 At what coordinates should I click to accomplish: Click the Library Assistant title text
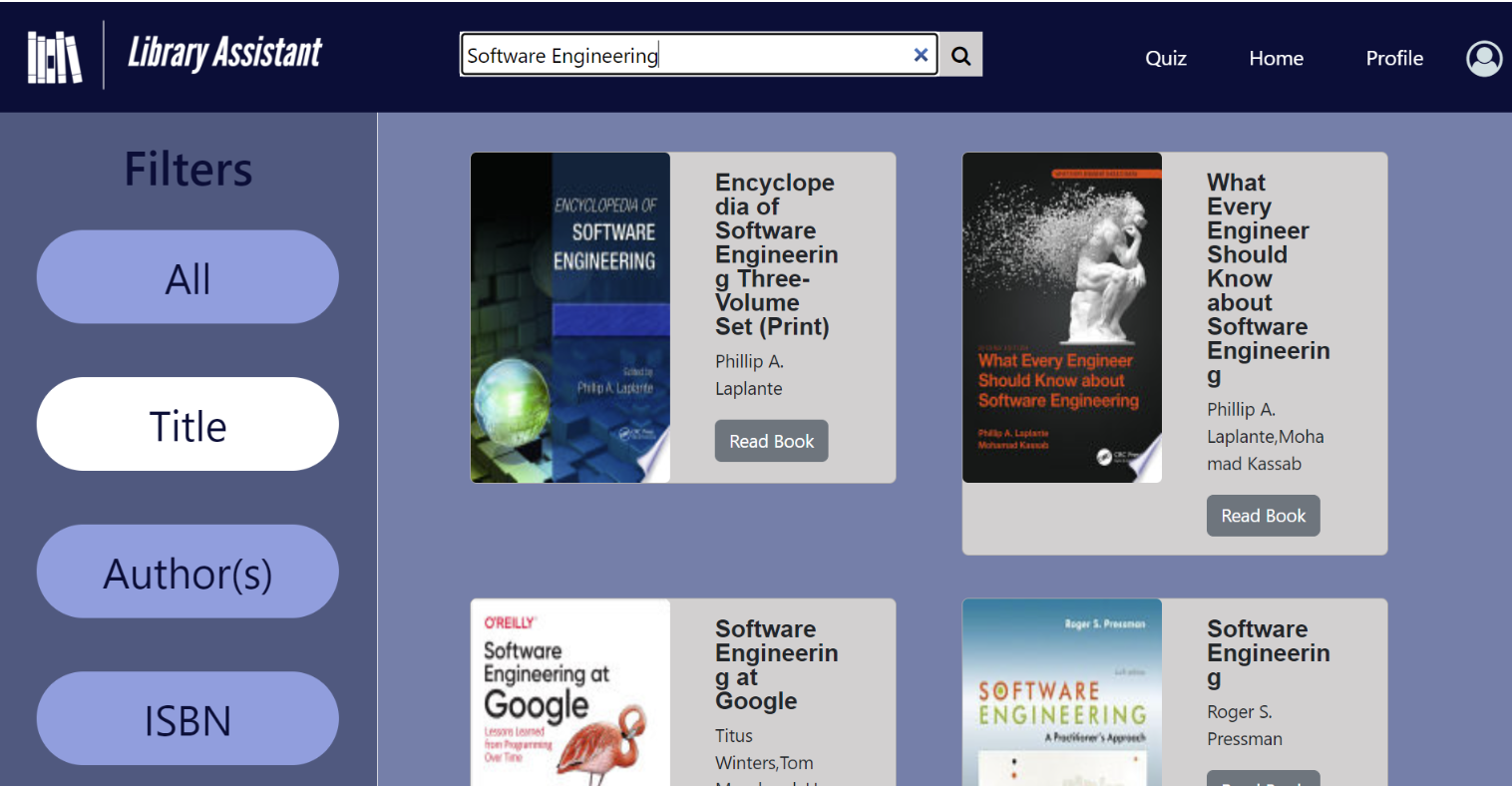224,53
